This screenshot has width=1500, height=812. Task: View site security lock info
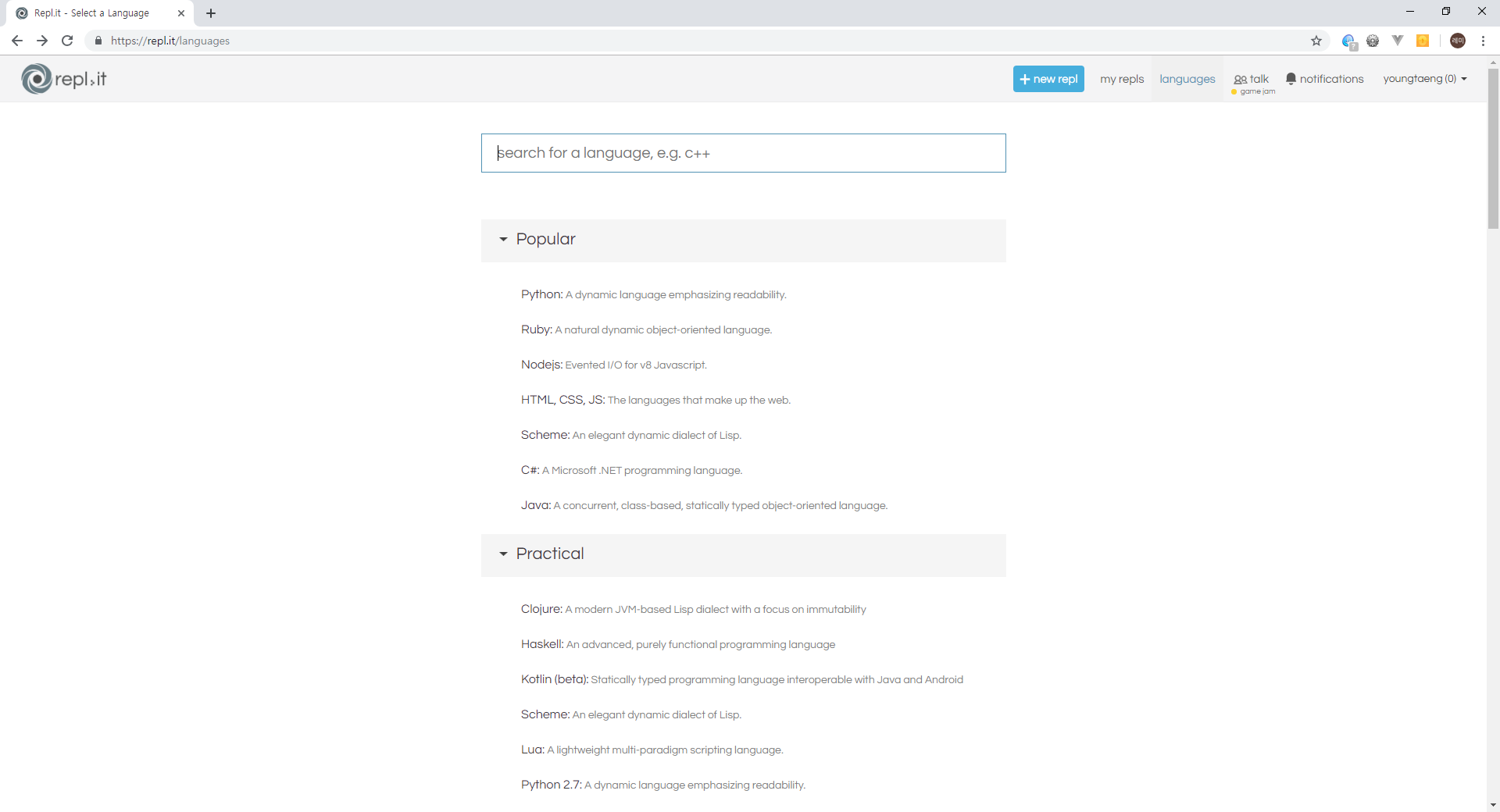point(98,41)
